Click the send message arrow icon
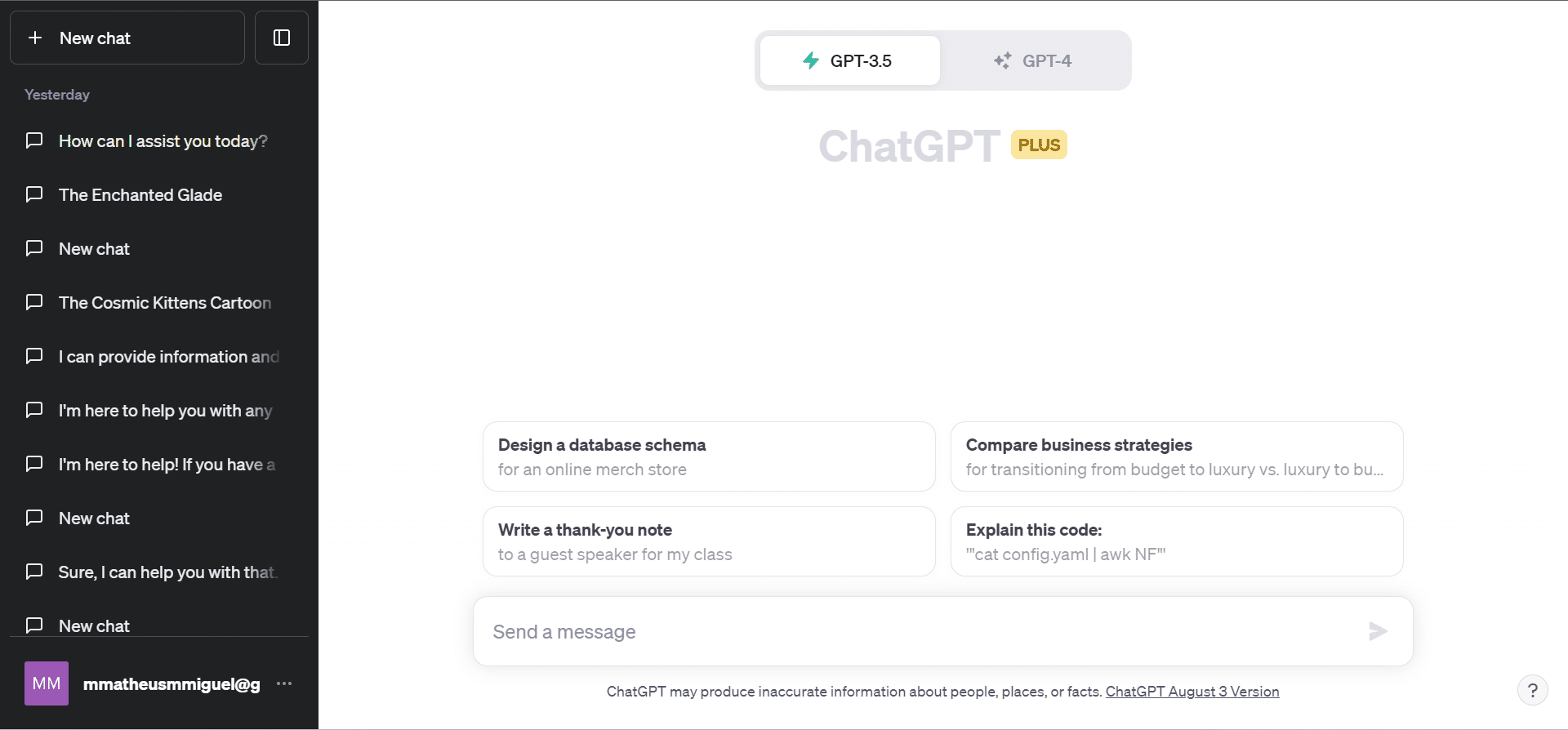 click(1378, 631)
